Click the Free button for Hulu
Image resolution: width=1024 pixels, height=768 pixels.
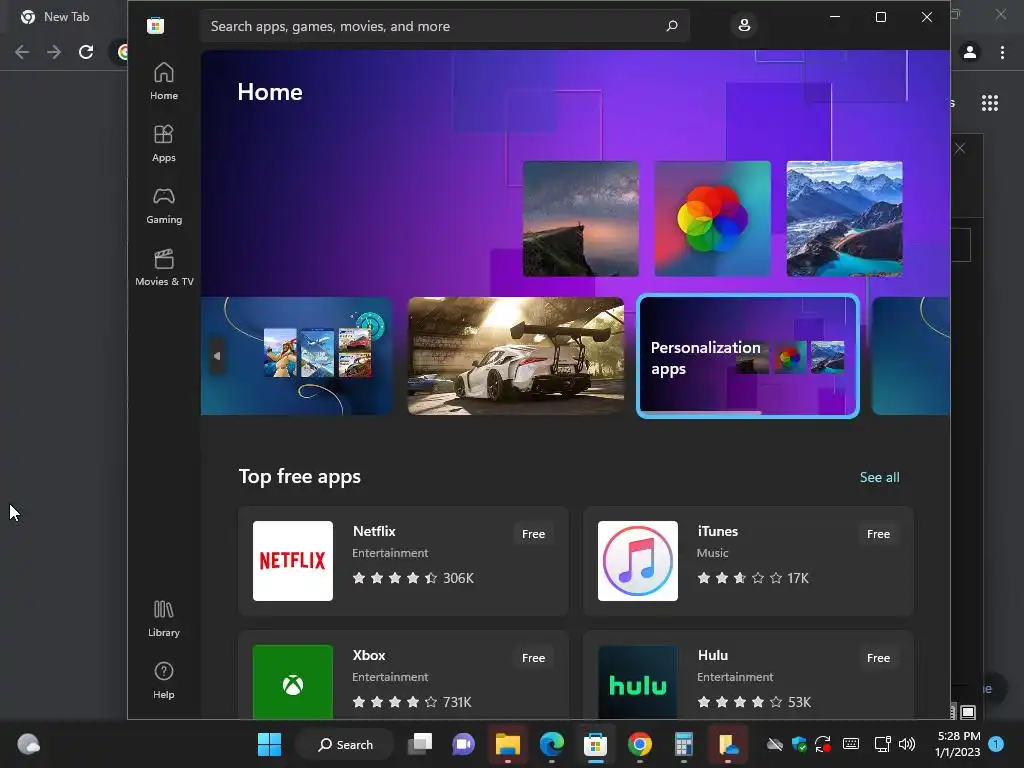click(x=878, y=658)
